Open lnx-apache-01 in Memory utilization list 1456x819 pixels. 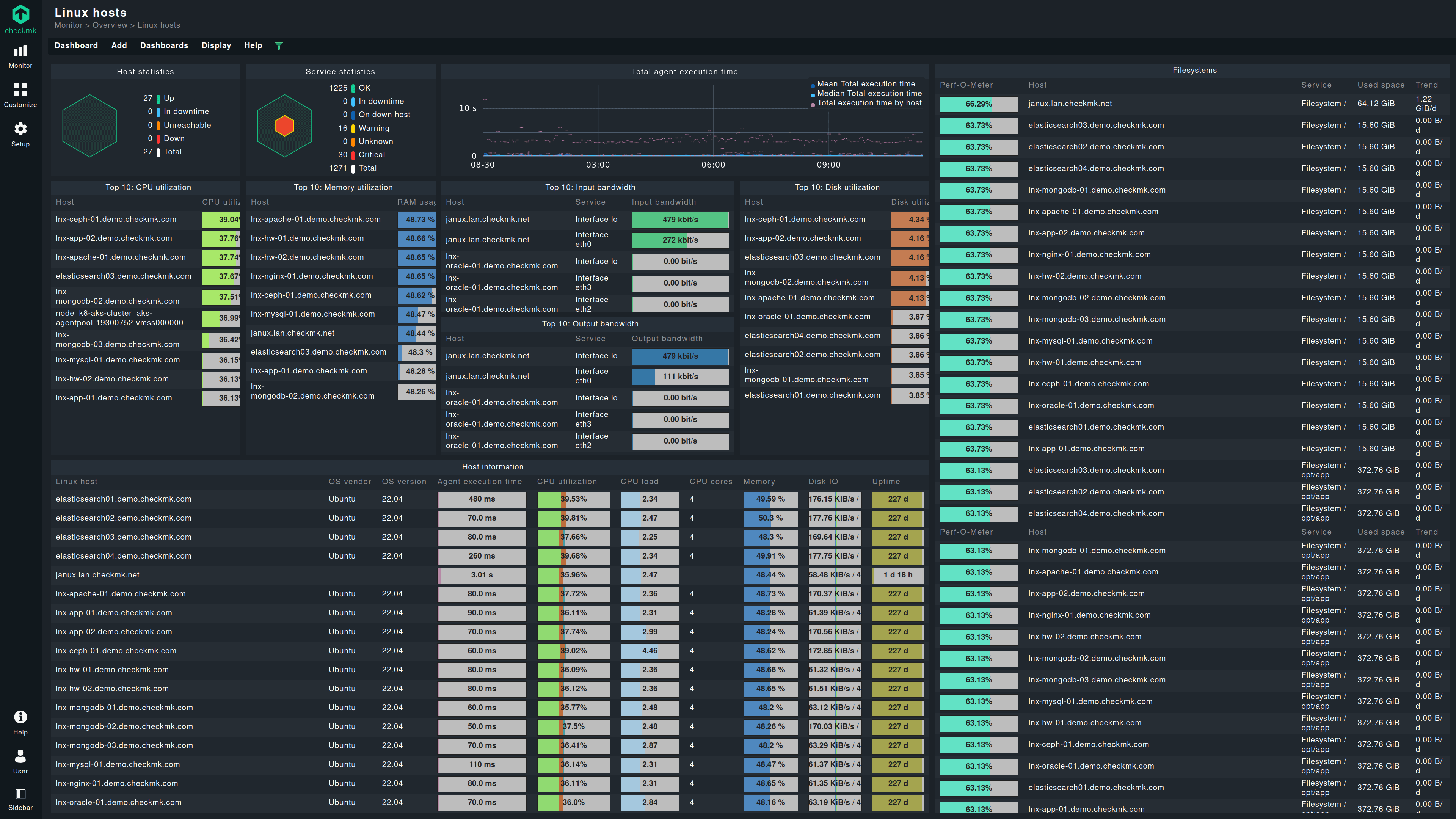[x=315, y=219]
